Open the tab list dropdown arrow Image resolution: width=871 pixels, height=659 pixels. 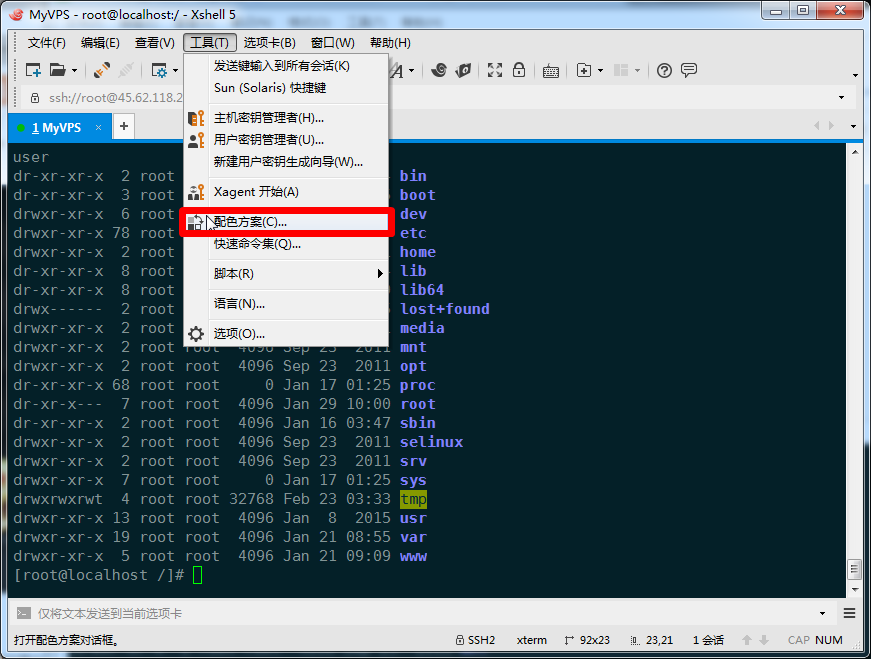pyautogui.click(x=853, y=126)
